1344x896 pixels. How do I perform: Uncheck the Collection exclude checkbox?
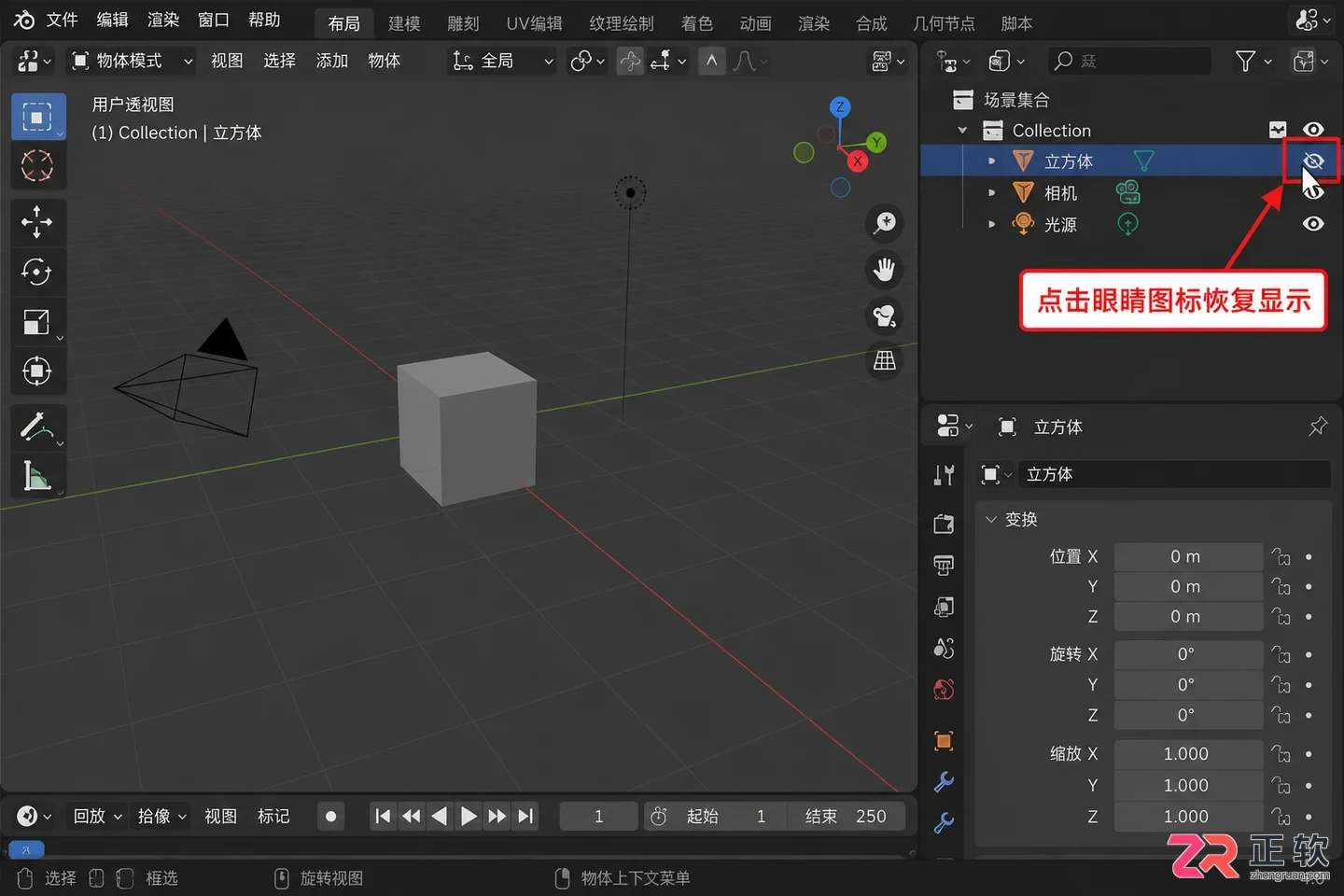(x=1278, y=130)
